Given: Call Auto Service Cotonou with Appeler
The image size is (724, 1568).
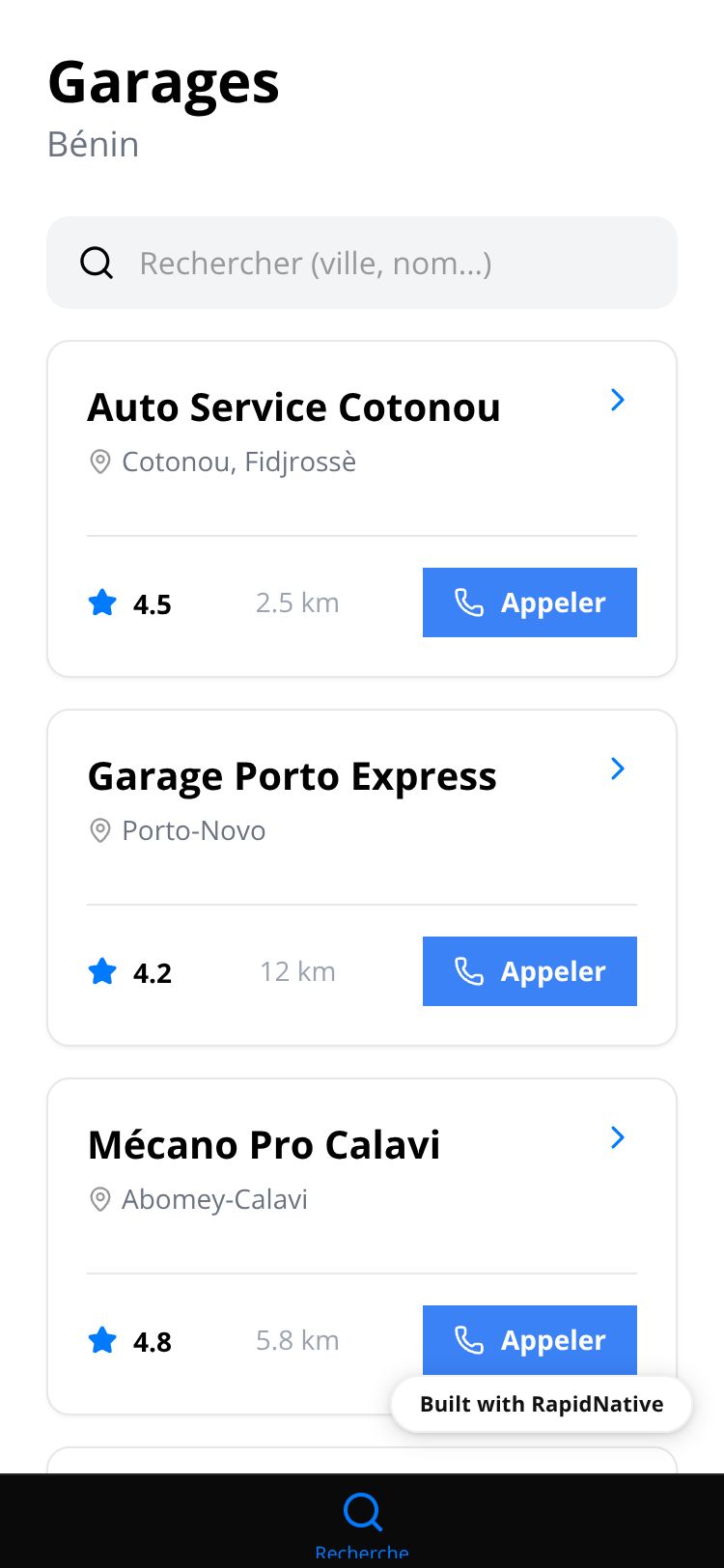Looking at the screenshot, I should tap(530, 602).
